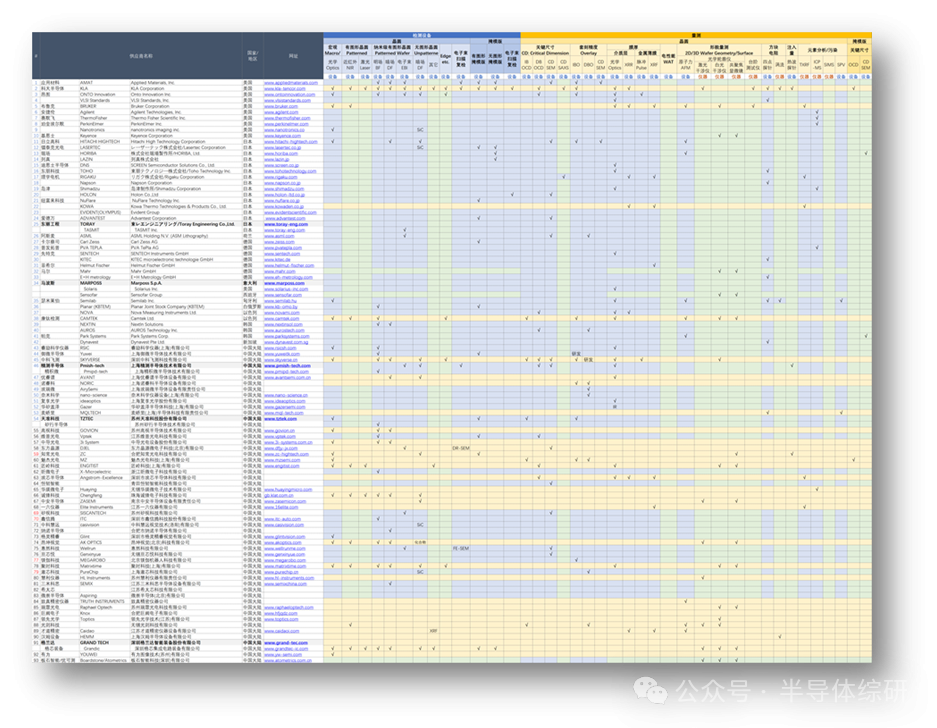Screen dimensions: 937x728
Task: Select the XRF cell in Caidao row
Action: pyautogui.click(x=433, y=631)
